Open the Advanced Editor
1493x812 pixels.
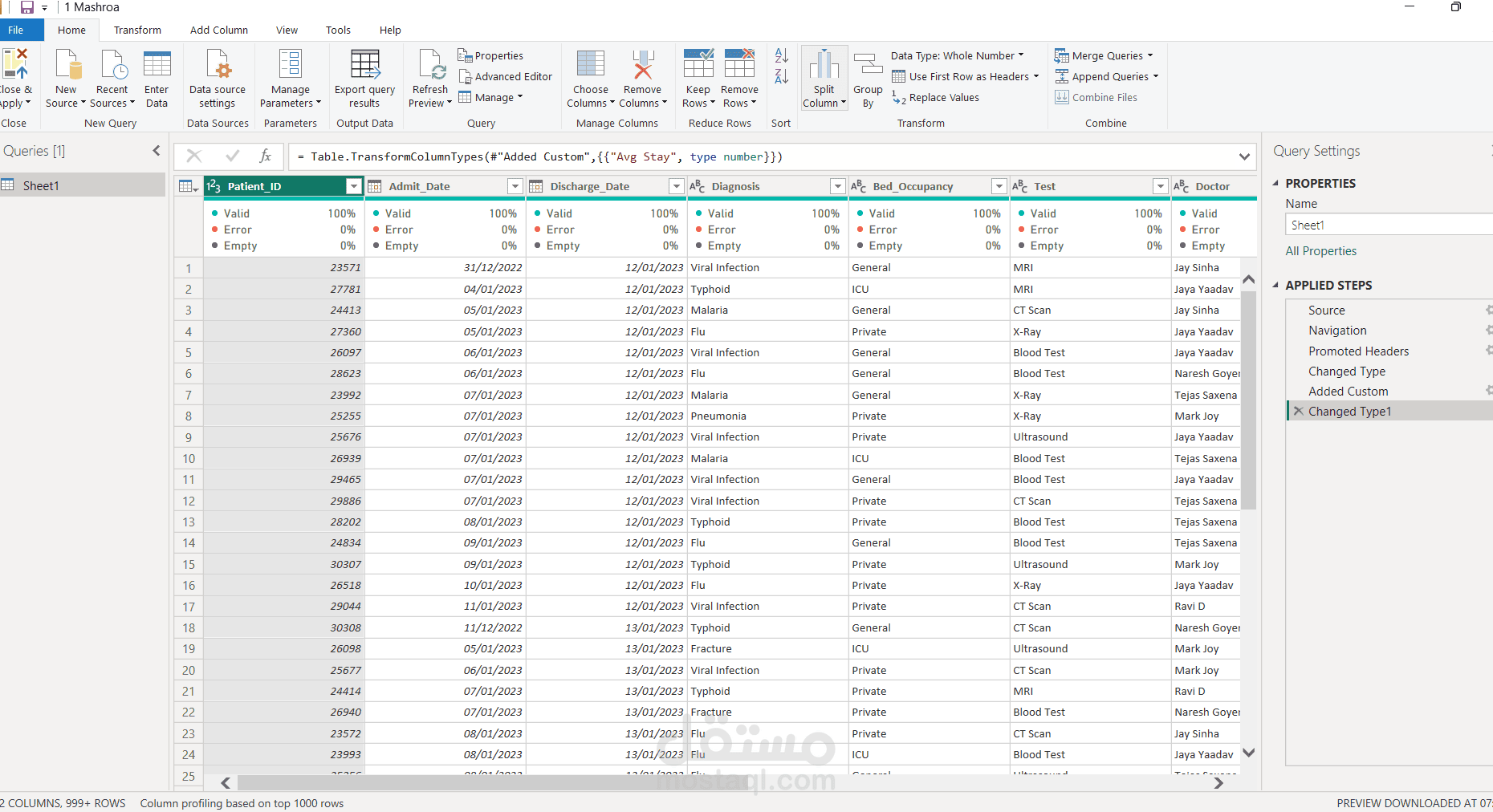pyautogui.click(x=505, y=76)
